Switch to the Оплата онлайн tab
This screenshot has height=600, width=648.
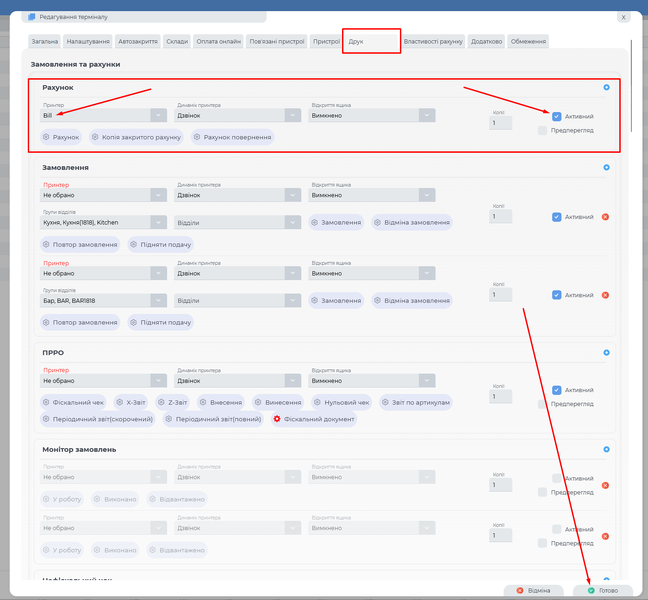[218, 41]
